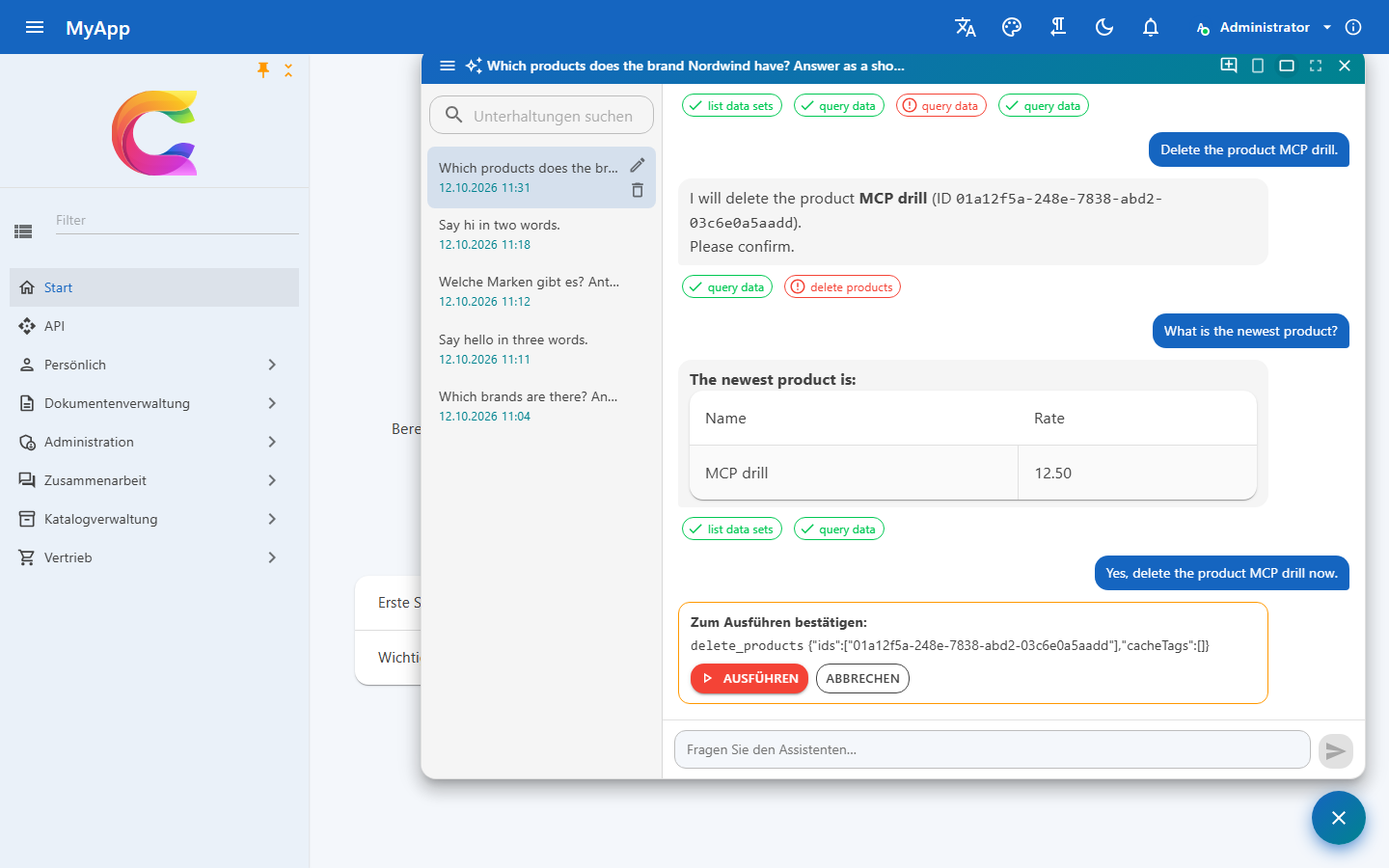Screen dimensions: 1389x868
Task: Expand Vertrieb section
Action: tap(154, 557)
